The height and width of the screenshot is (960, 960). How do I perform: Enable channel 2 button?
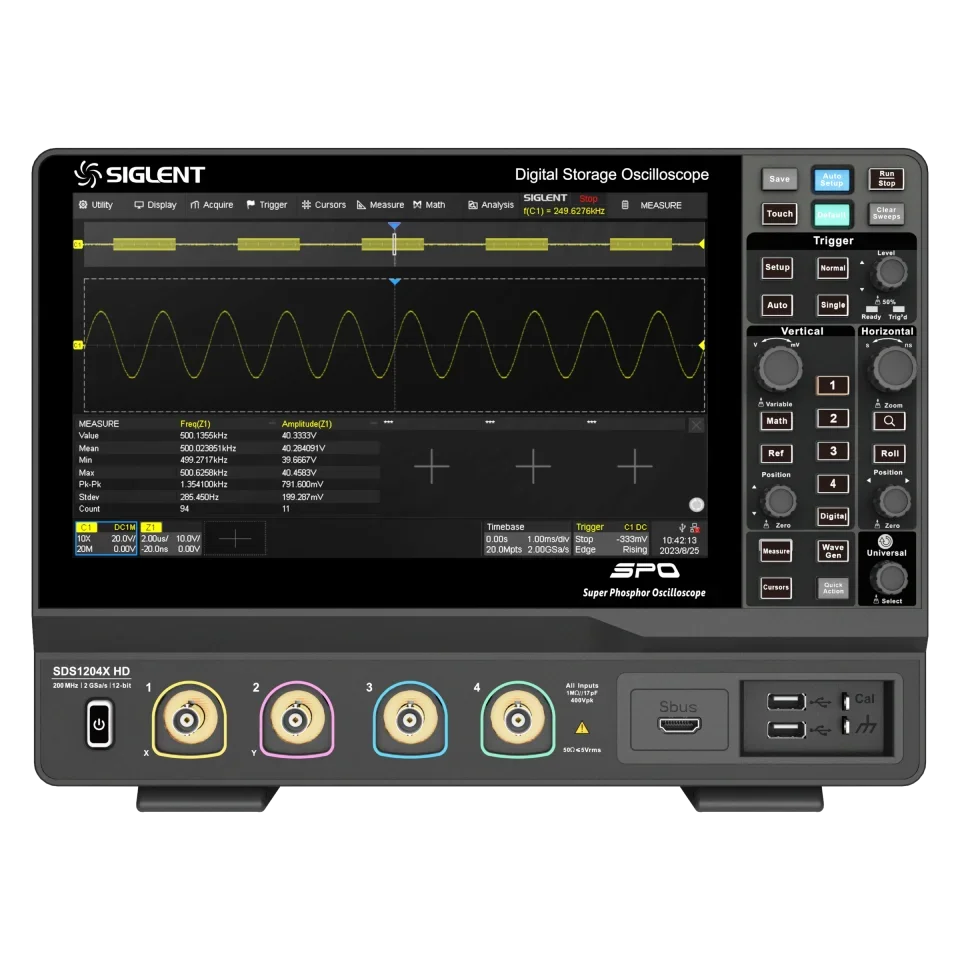tap(833, 418)
